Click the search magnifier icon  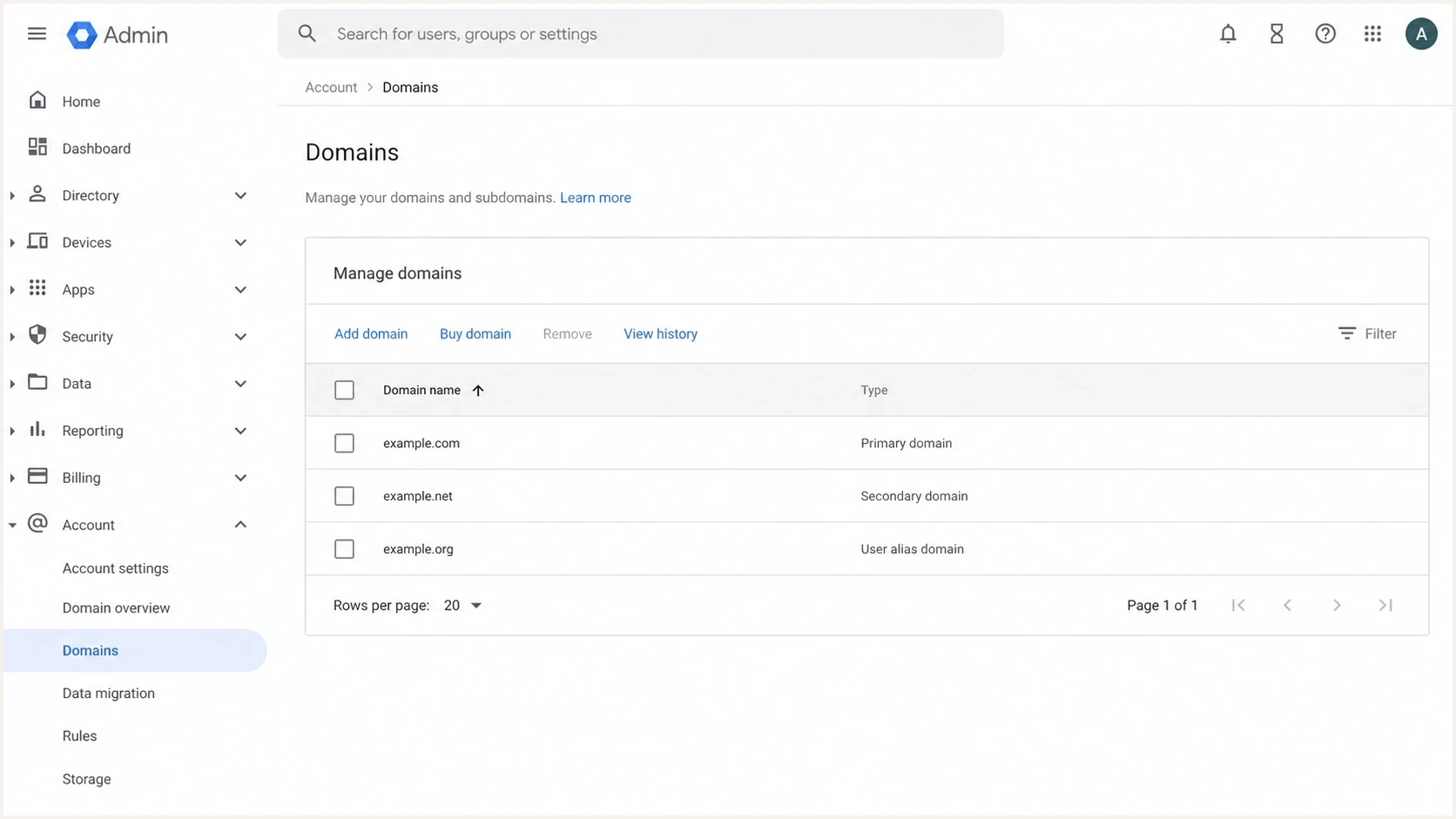[307, 34]
